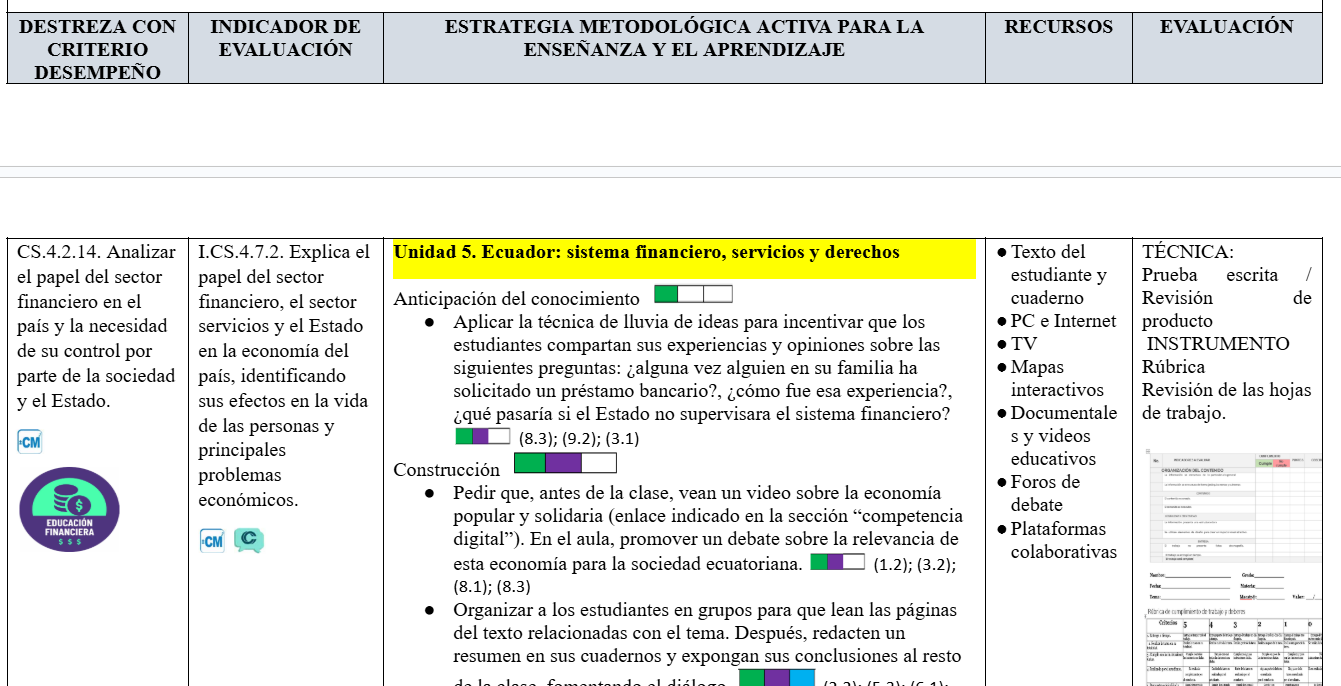Click the Construcción label
Viewport: 1341px width, 686px height.
(x=447, y=469)
